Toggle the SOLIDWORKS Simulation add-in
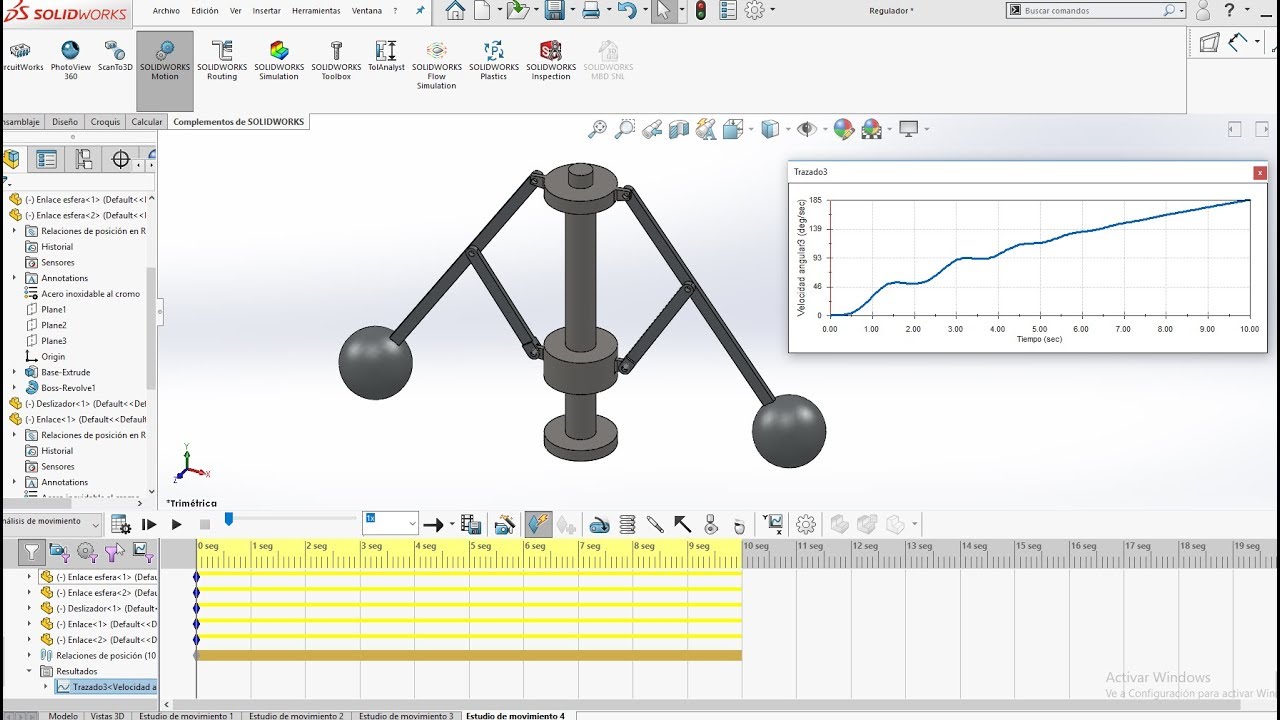This screenshot has height=720, width=1280. point(279,62)
